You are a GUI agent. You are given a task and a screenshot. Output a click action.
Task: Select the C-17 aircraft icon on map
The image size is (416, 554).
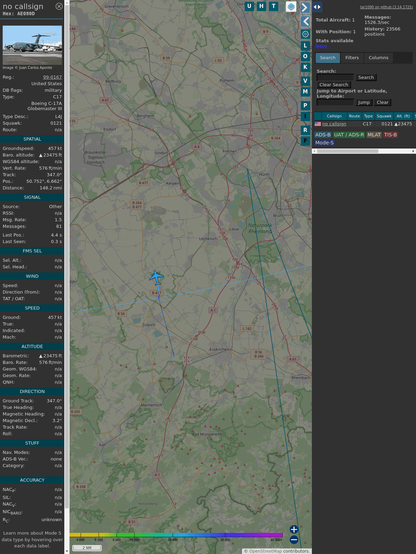coord(156,277)
